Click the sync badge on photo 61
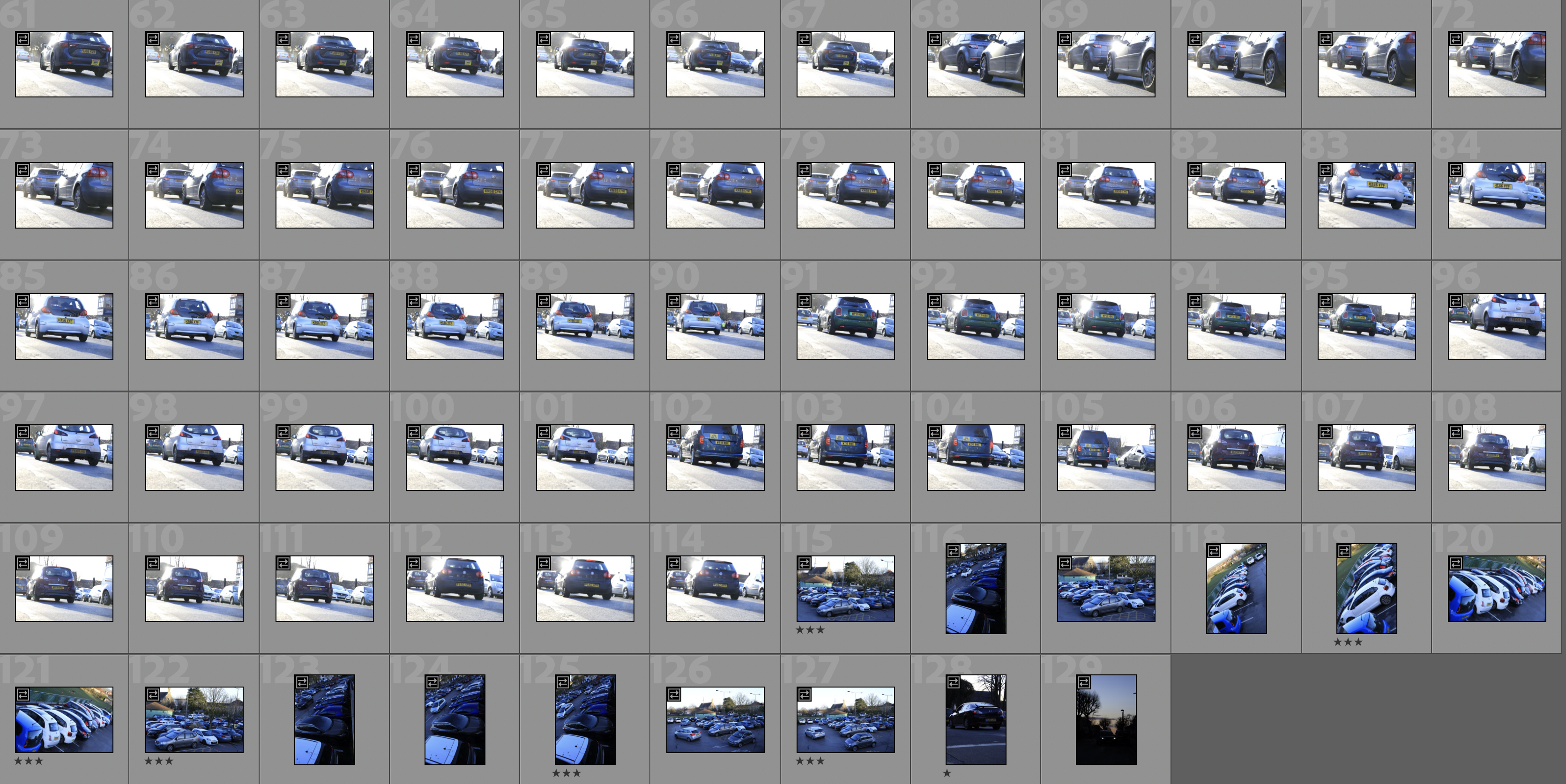The width and height of the screenshot is (1566, 784). coord(22,39)
